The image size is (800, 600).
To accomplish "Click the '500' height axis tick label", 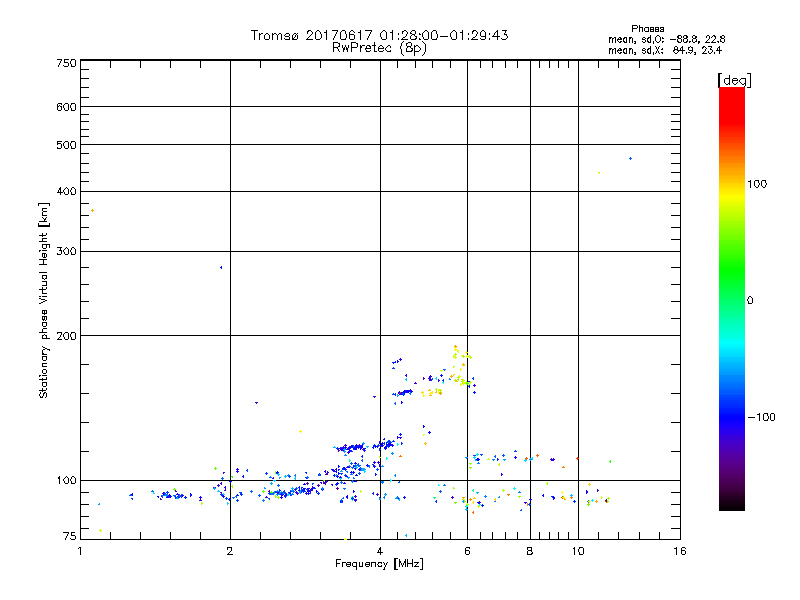I will pos(66,145).
